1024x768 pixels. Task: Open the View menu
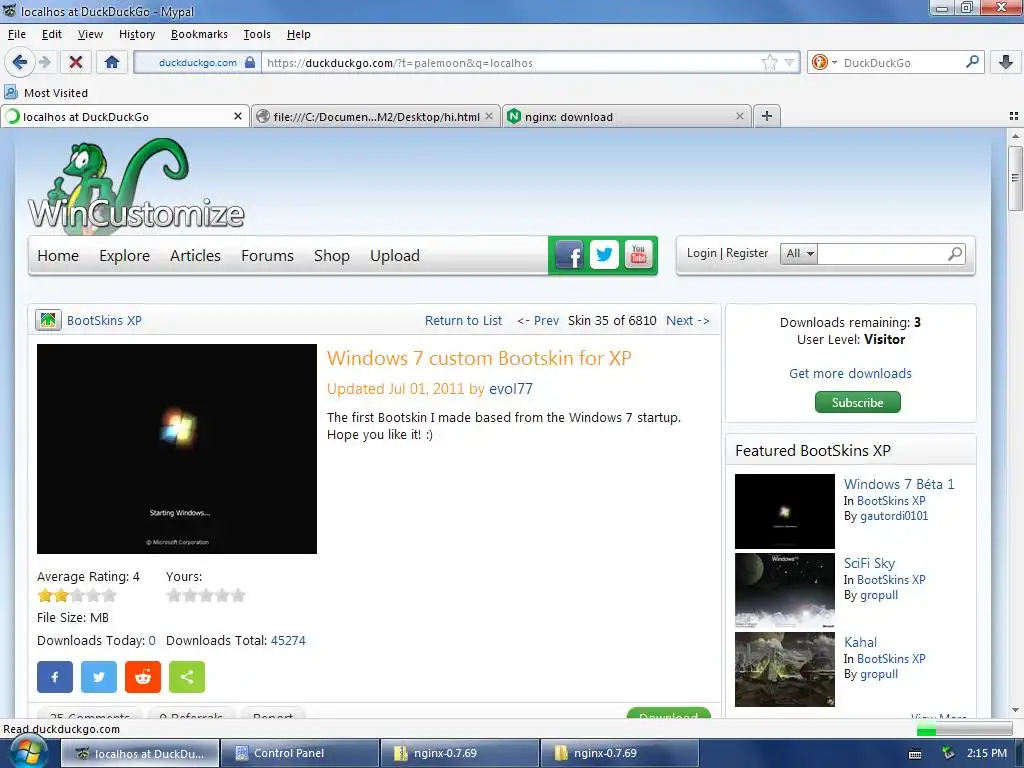tap(90, 34)
